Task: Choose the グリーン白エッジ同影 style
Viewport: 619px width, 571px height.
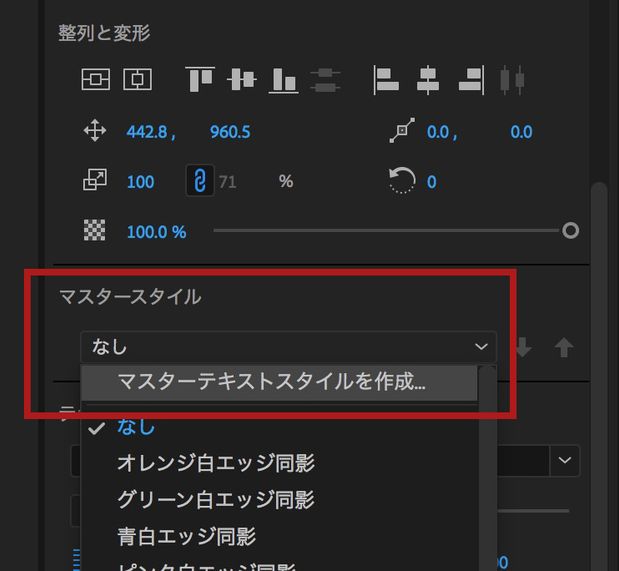Action: pos(279,499)
